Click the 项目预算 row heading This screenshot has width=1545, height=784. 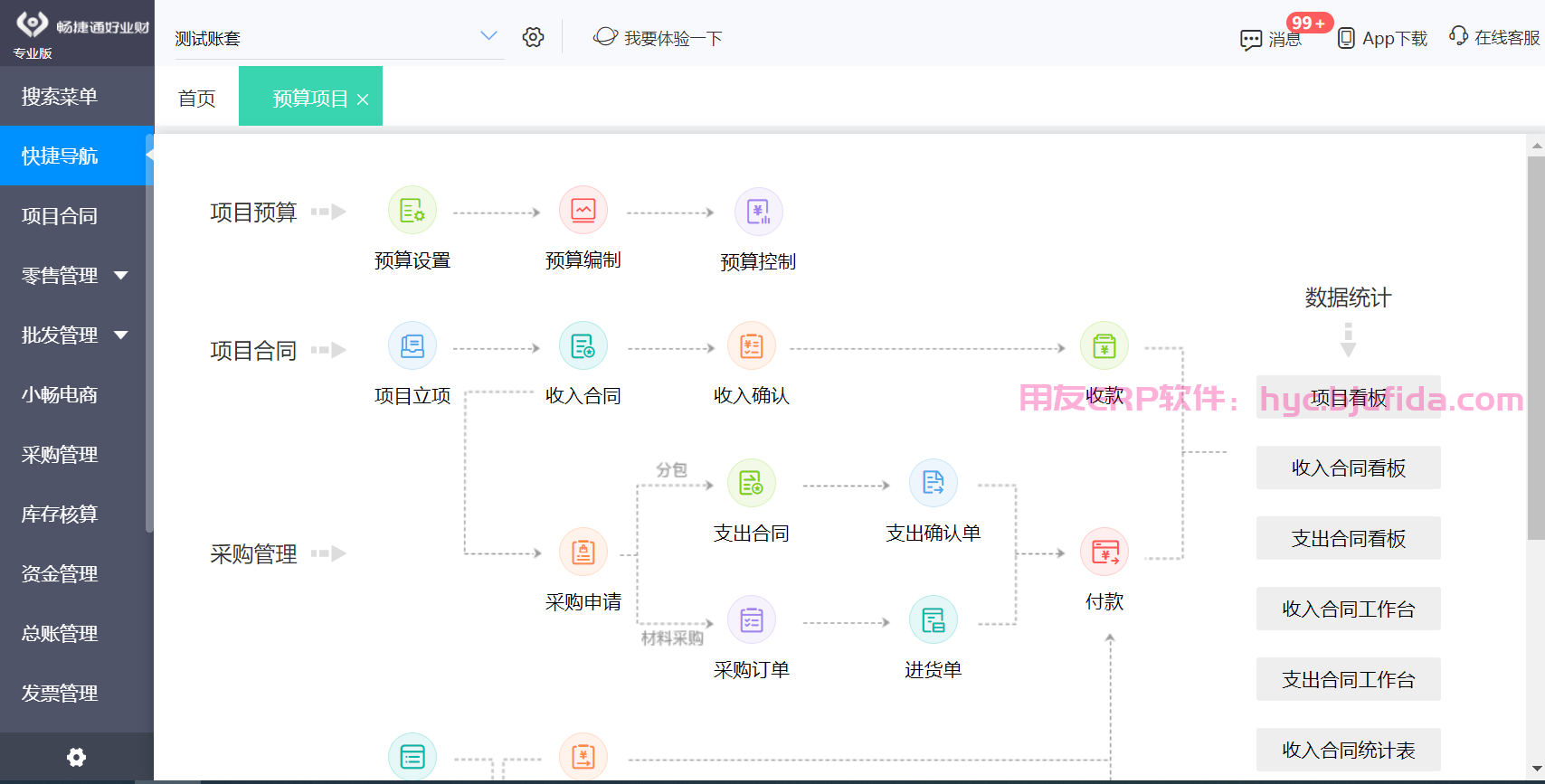tap(253, 212)
